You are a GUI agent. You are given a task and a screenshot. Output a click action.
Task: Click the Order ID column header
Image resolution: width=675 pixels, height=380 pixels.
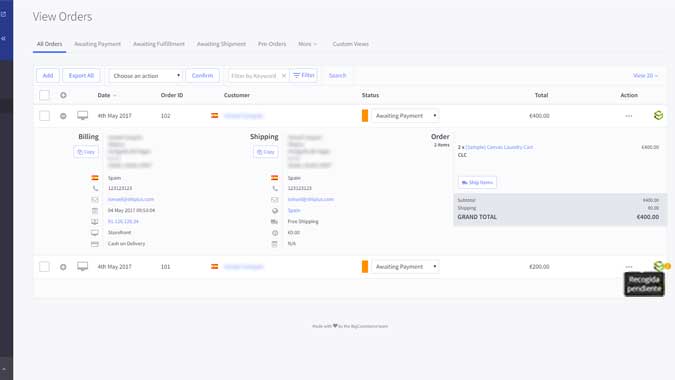(172, 95)
